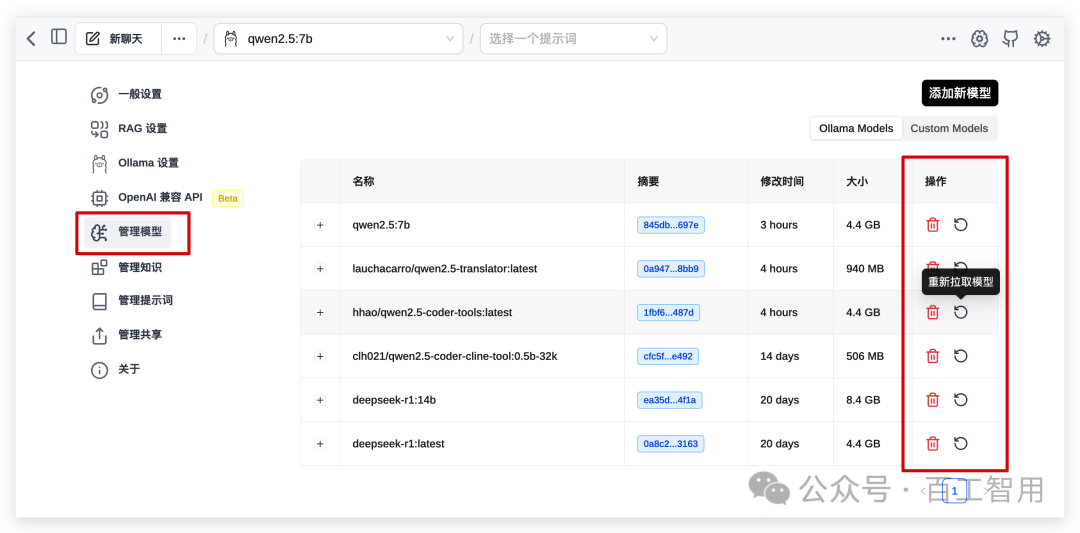Re-pull the hhao/qwen2.5-coder-tools:latest model
Image resolution: width=1080 pixels, height=533 pixels.
point(960,312)
